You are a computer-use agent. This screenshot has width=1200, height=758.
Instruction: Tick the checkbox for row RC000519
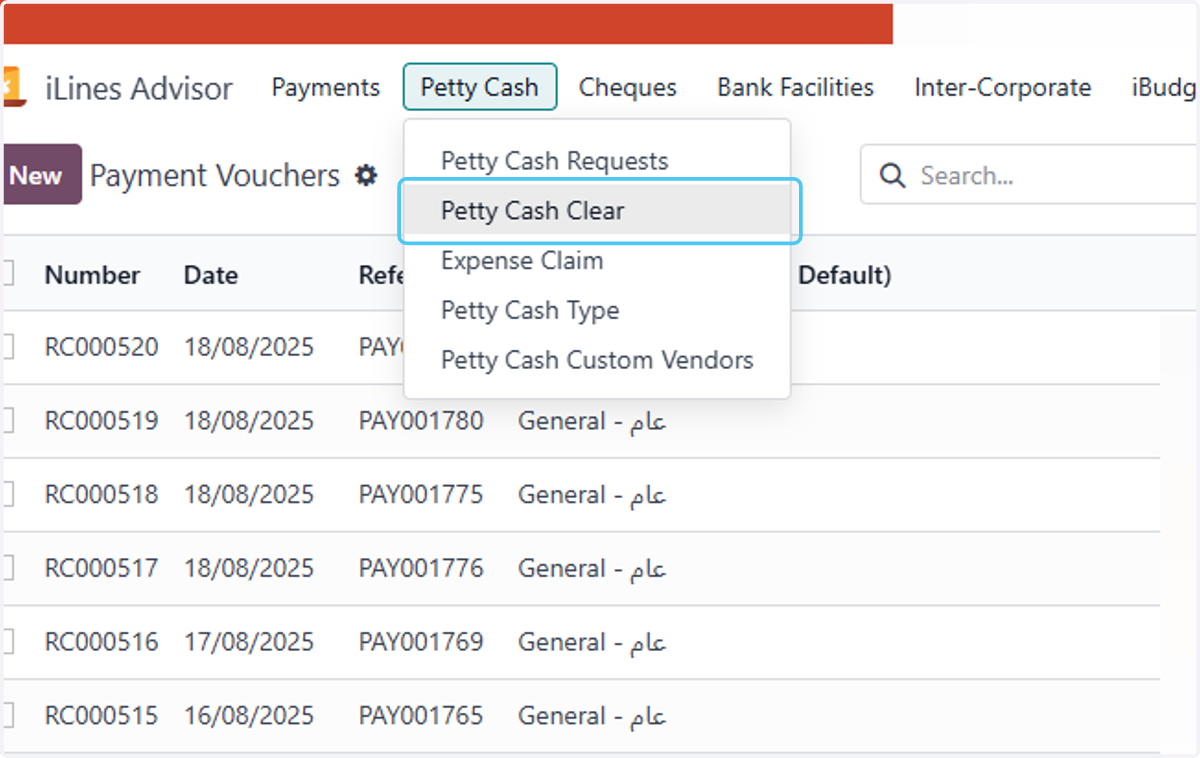(8, 421)
